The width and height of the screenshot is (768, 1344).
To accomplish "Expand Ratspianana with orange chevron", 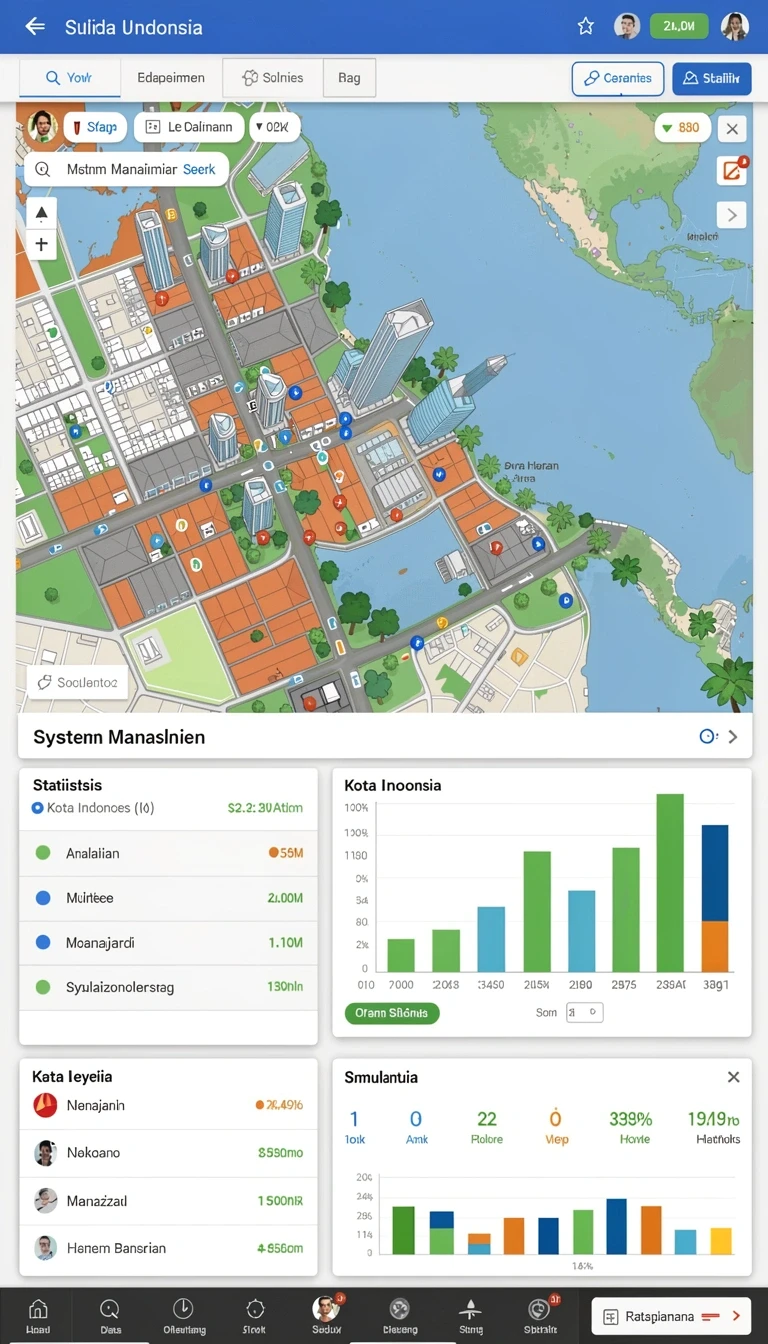I will [x=735, y=1316].
